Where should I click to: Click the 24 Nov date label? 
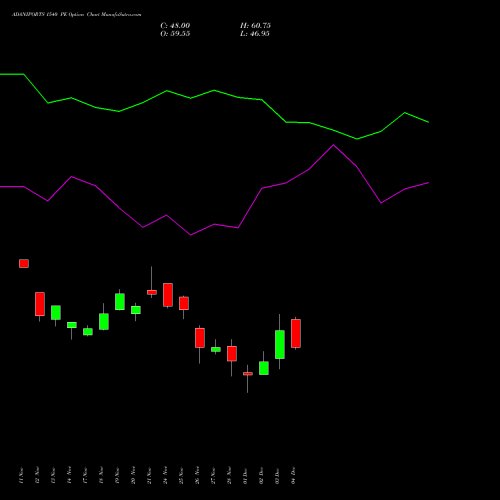click(165, 475)
